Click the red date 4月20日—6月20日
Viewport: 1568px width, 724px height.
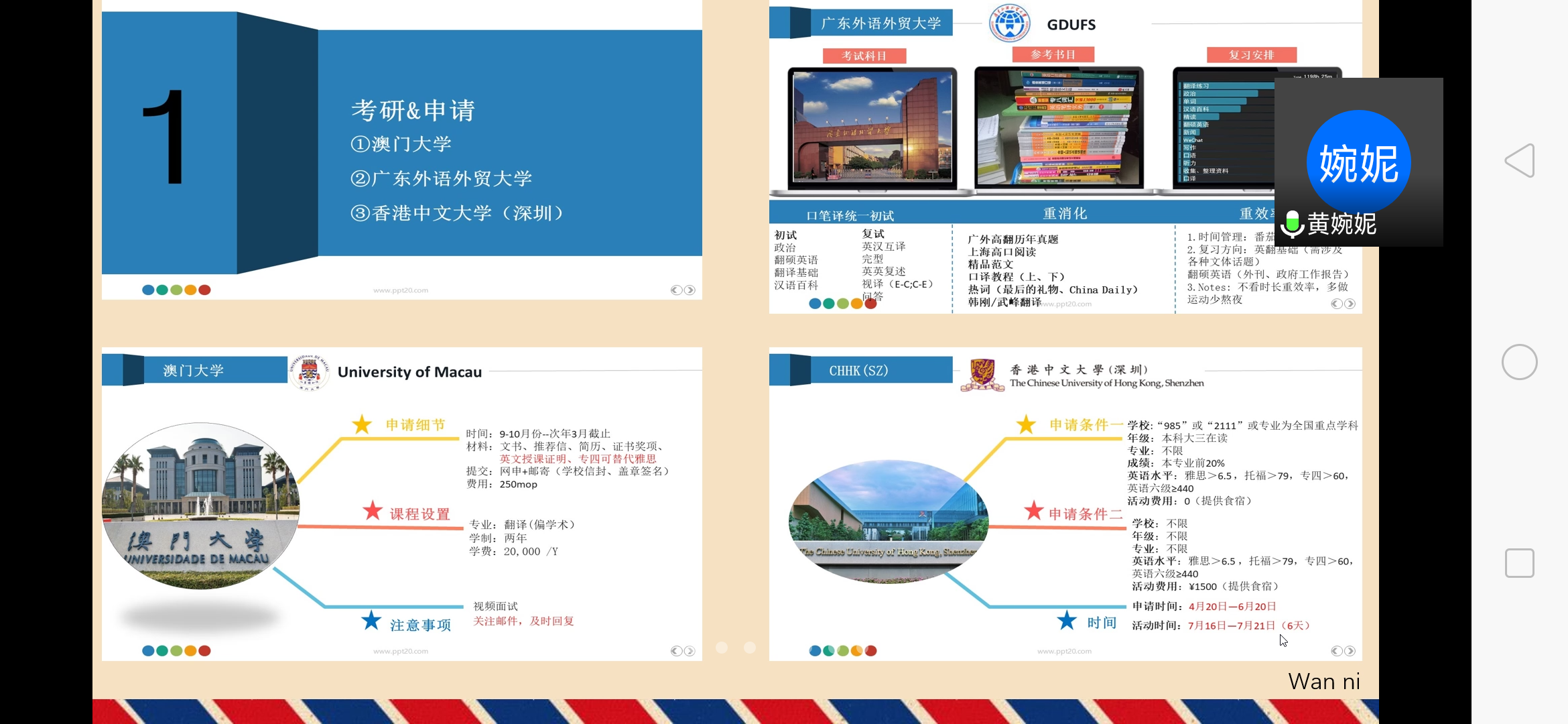click(x=1232, y=606)
